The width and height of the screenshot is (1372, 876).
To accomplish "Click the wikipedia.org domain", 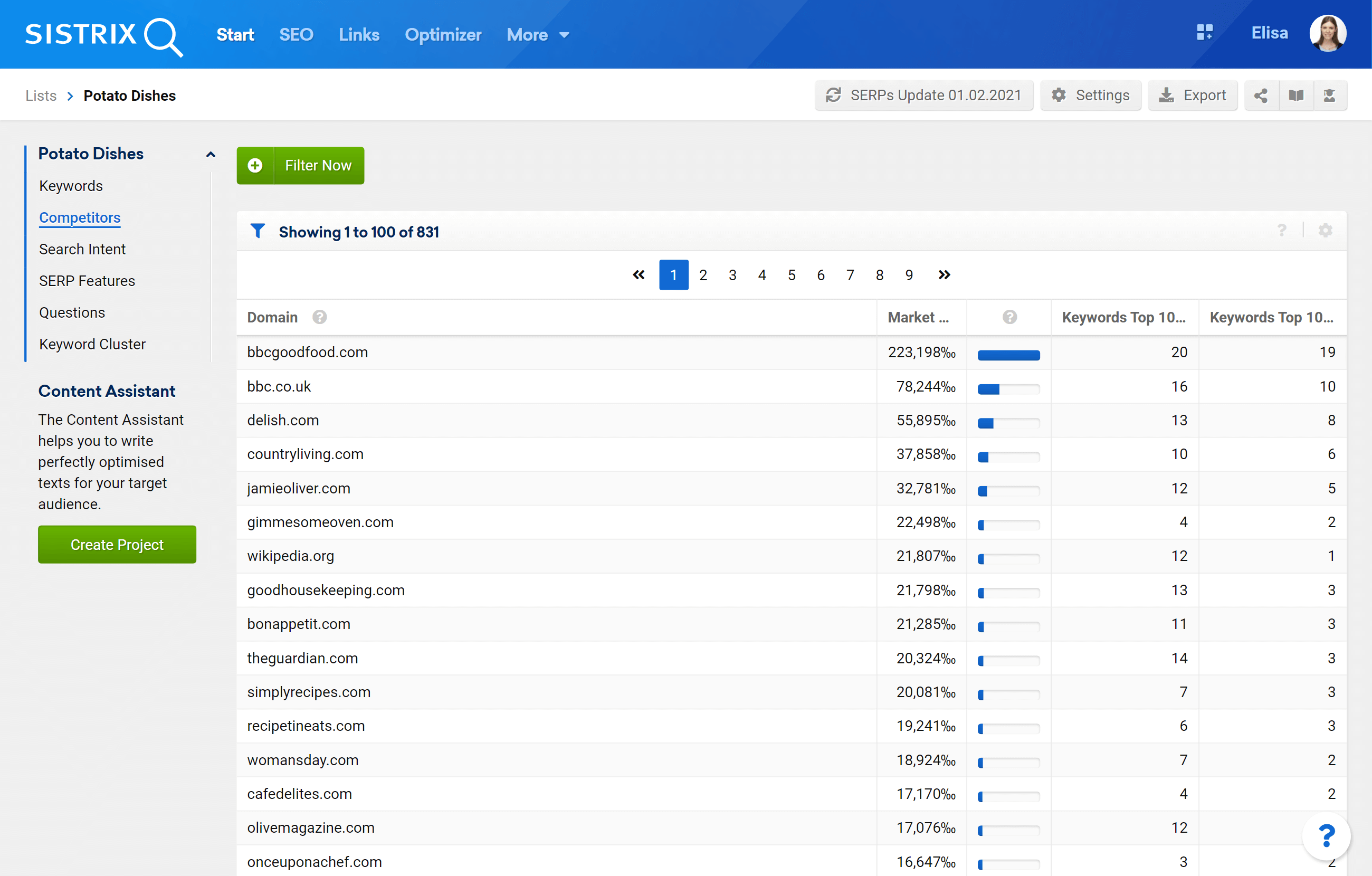I will [x=291, y=556].
